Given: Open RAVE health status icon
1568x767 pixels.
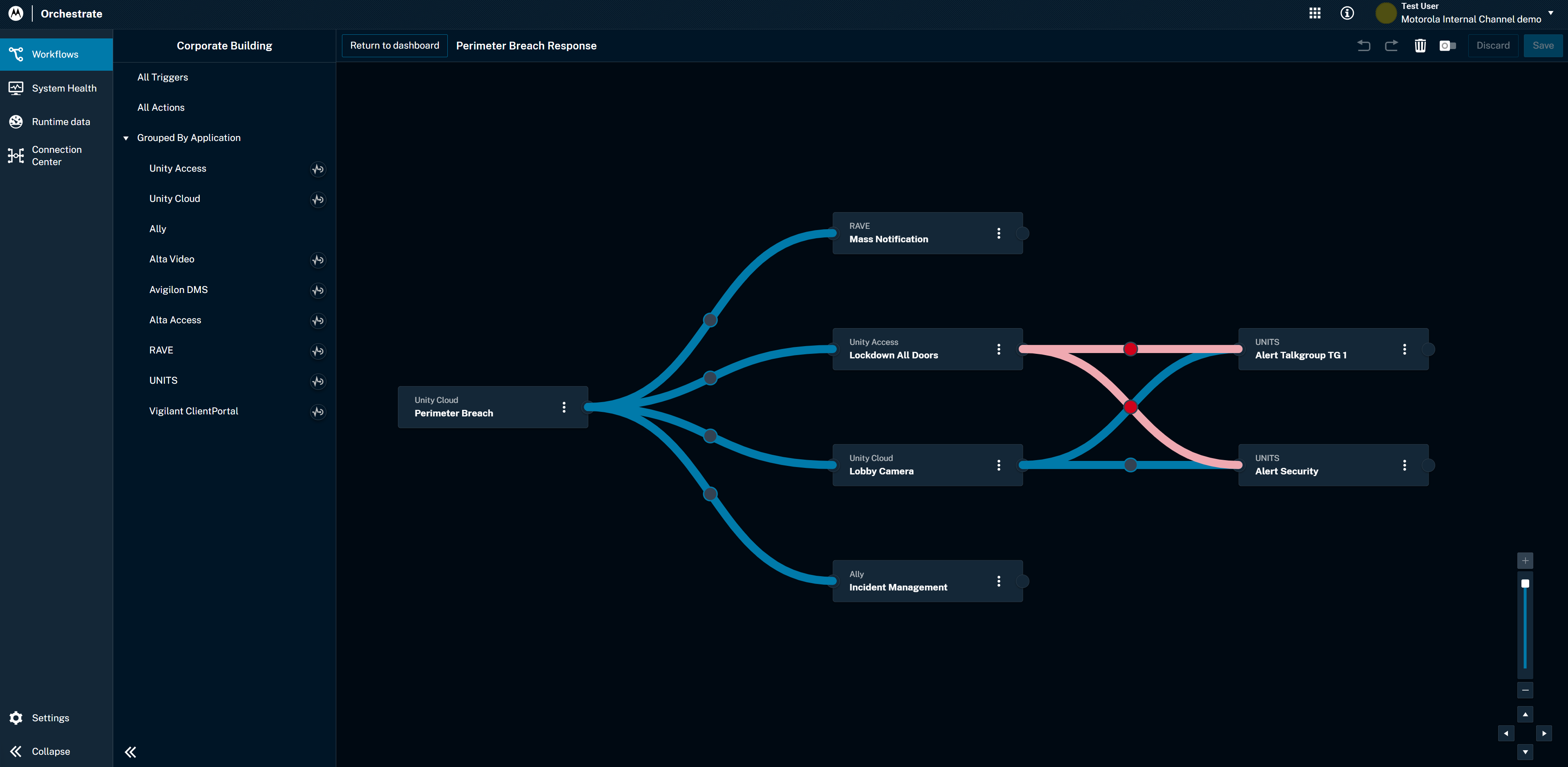Looking at the screenshot, I should (318, 351).
